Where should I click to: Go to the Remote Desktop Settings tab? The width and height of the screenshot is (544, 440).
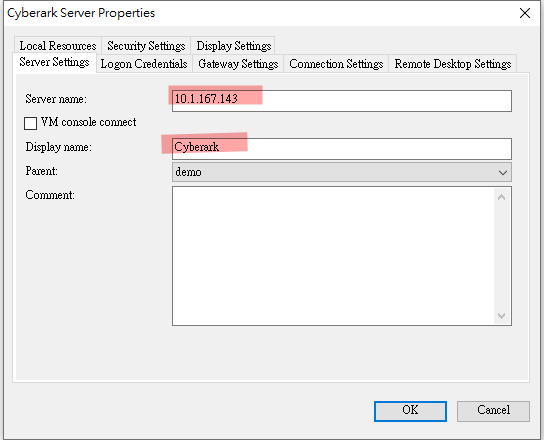pos(453,64)
